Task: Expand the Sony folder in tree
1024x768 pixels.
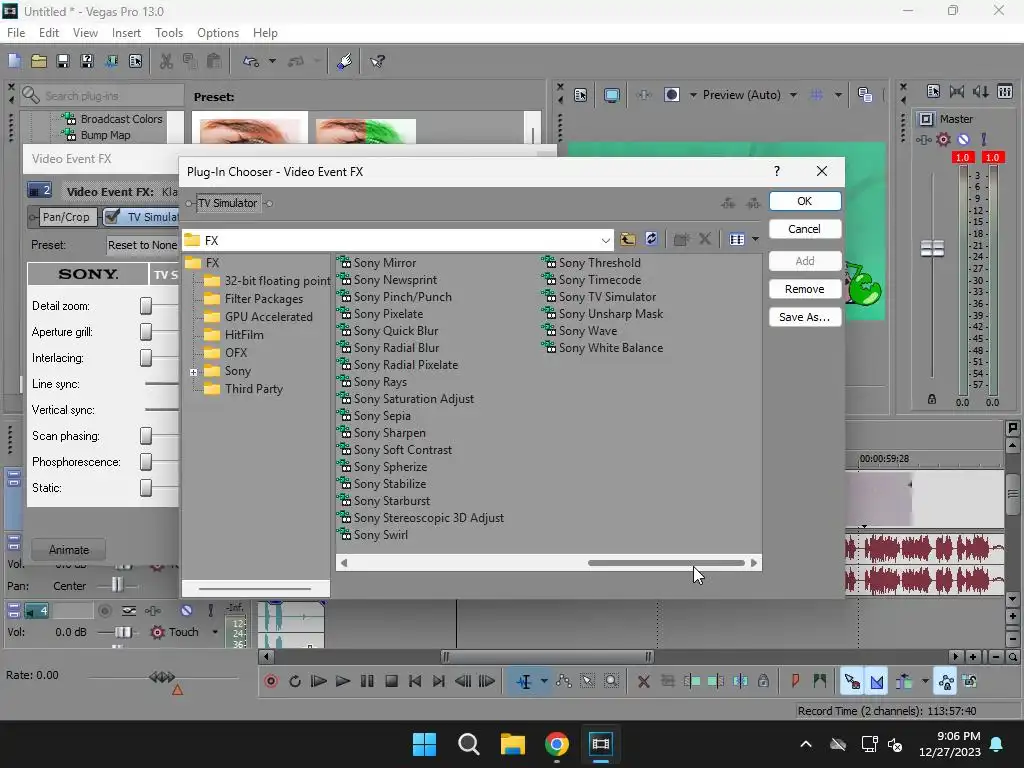Action: click(193, 372)
